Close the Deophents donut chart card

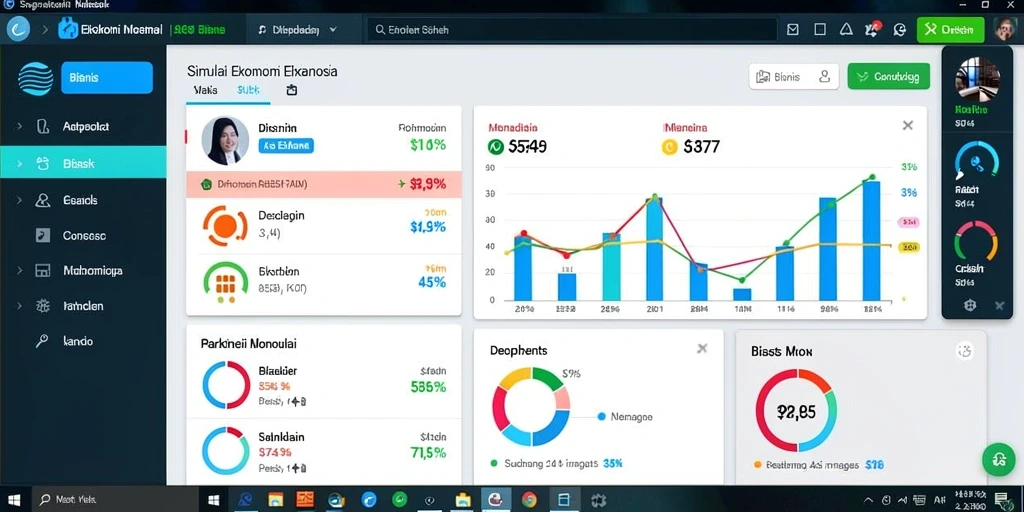tap(702, 348)
